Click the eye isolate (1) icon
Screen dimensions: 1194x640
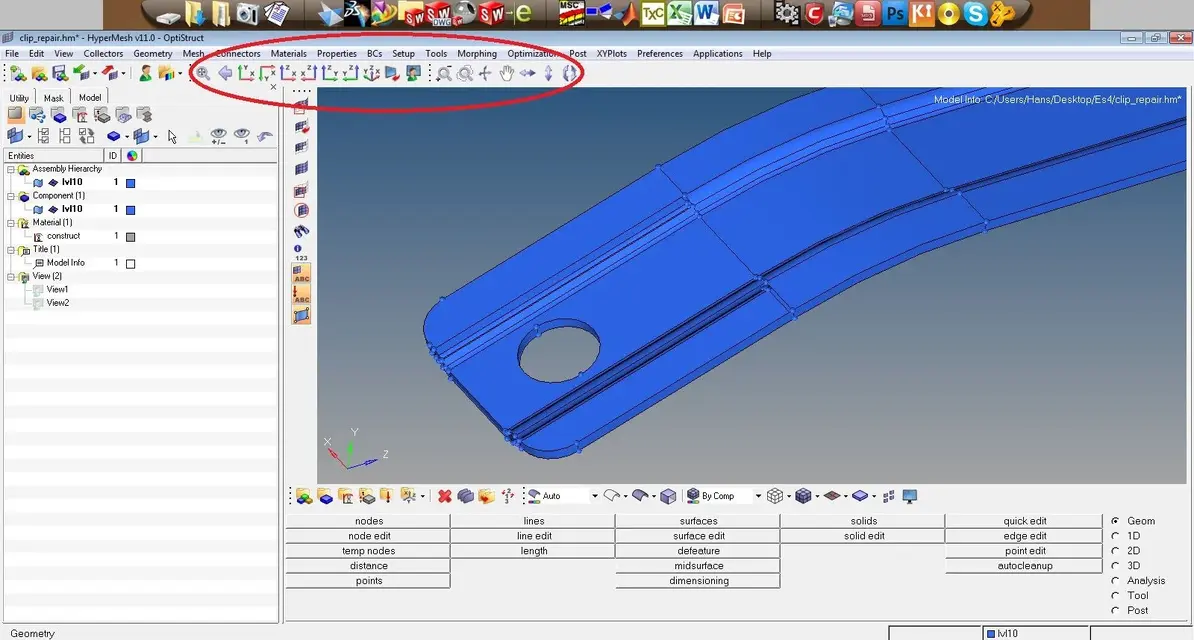coord(242,136)
